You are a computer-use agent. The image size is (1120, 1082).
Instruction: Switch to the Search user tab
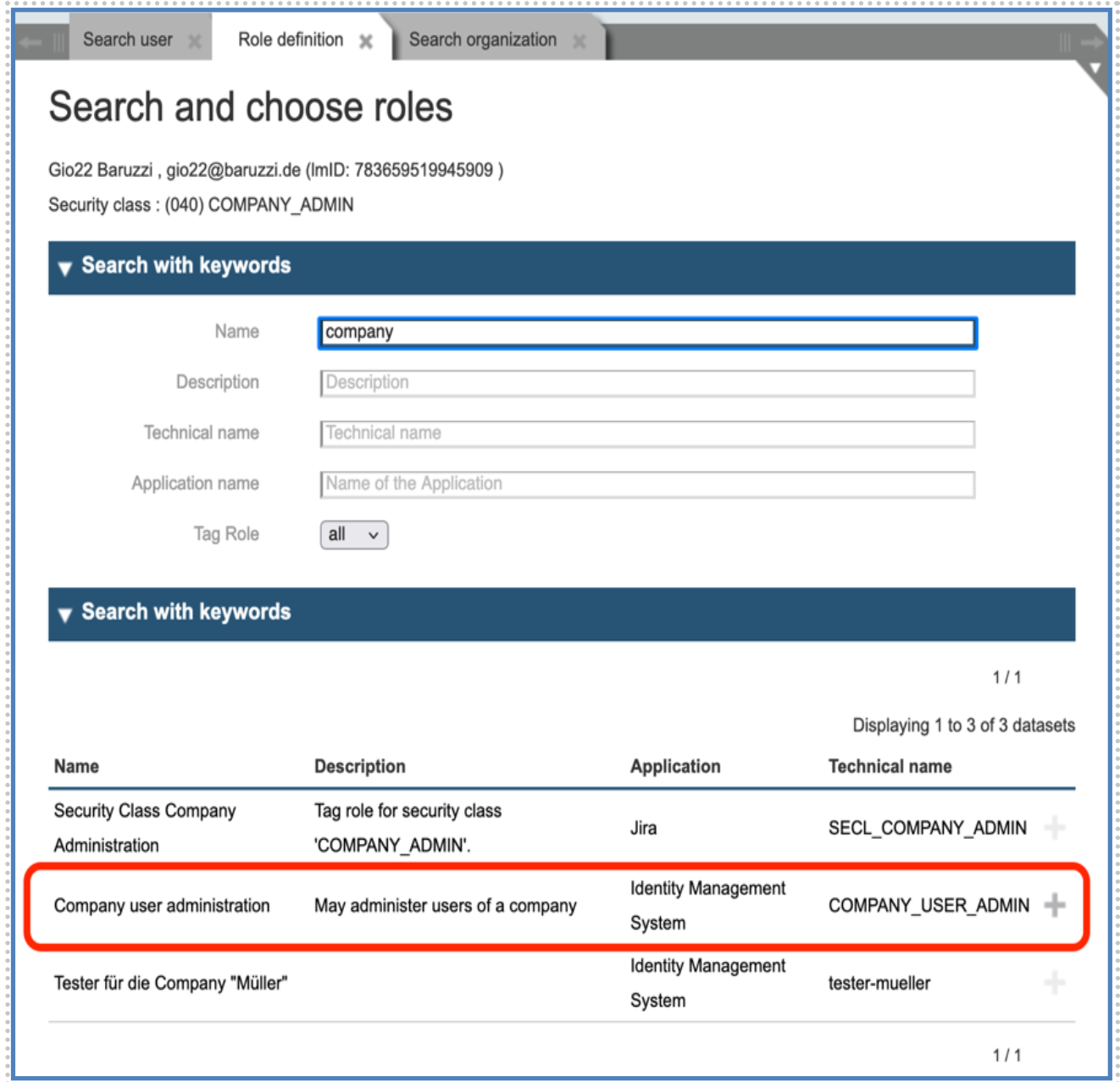[x=129, y=39]
